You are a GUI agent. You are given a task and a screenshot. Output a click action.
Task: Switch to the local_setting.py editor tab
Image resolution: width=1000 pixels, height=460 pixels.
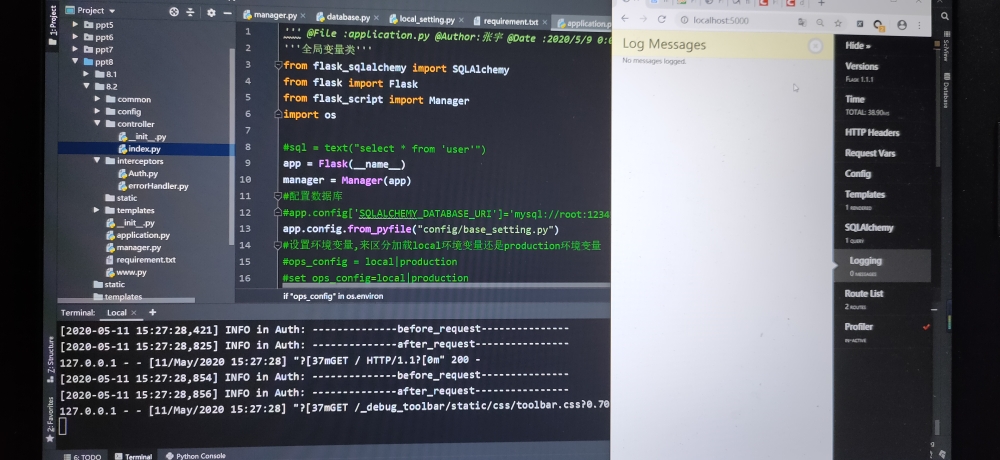[x=422, y=19]
